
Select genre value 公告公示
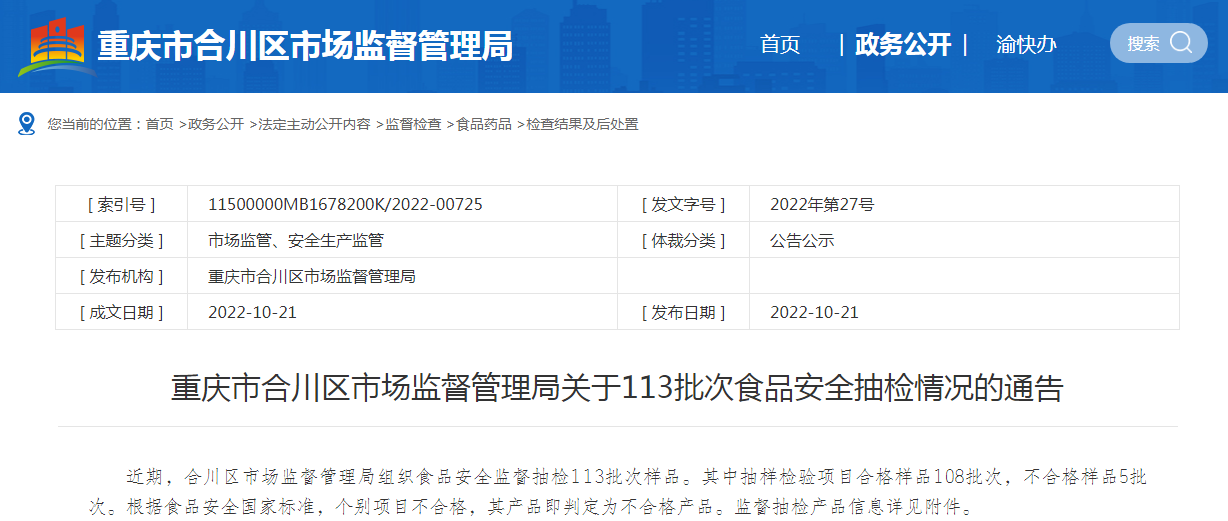pyautogui.click(x=802, y=240)
